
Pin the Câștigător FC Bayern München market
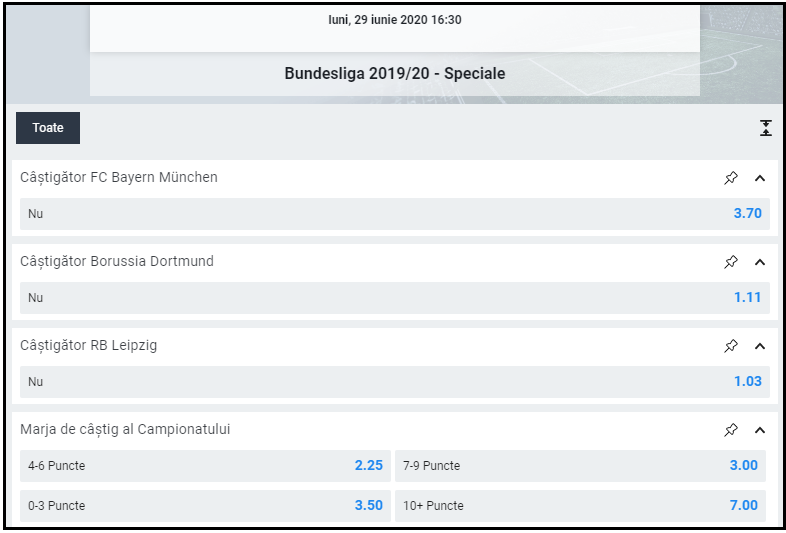pyautogui.click(x=731, y=178)
